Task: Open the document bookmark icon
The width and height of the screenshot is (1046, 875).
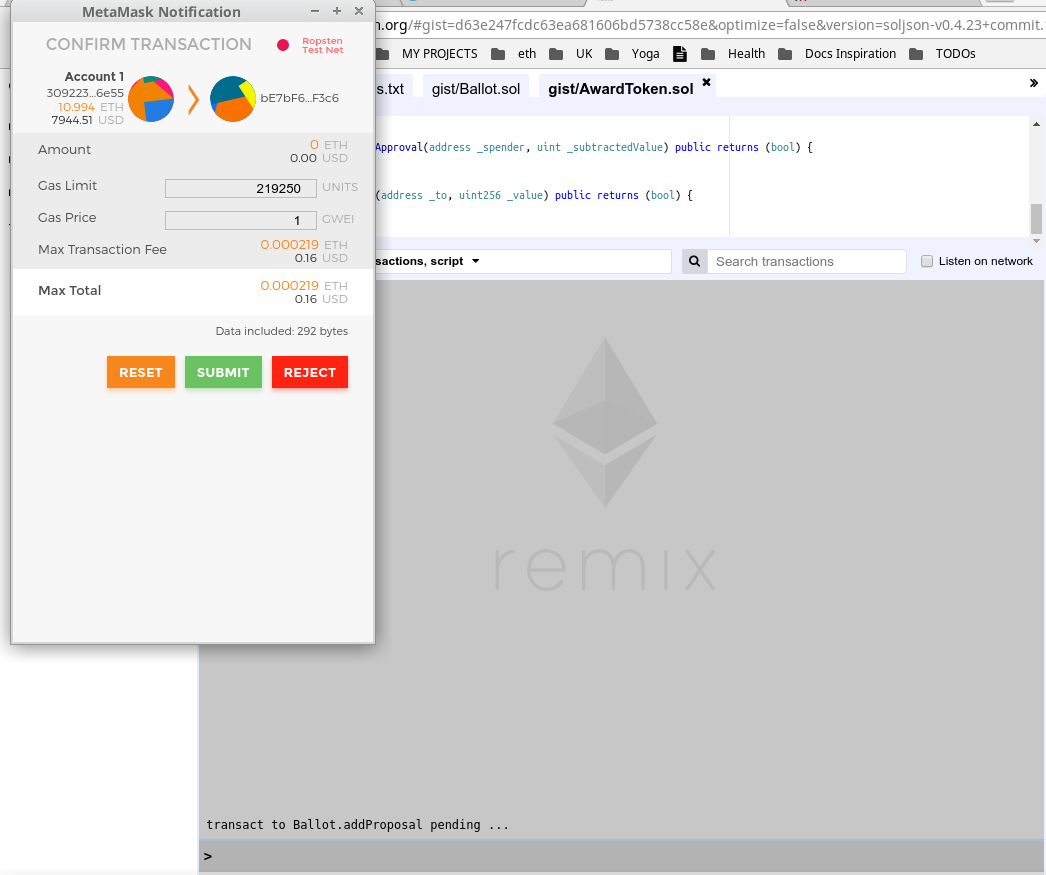Action: 680,54
